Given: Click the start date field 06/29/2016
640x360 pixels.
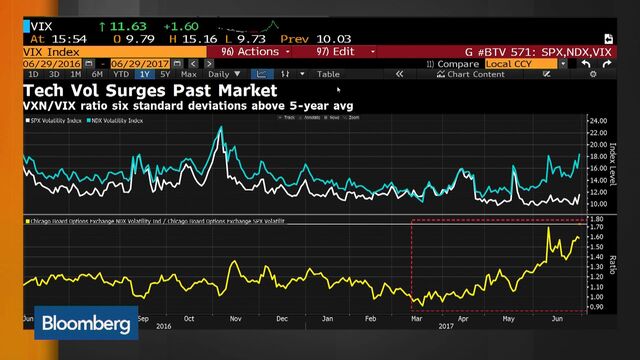Looking at the screenshot, I should click(52, 64).
